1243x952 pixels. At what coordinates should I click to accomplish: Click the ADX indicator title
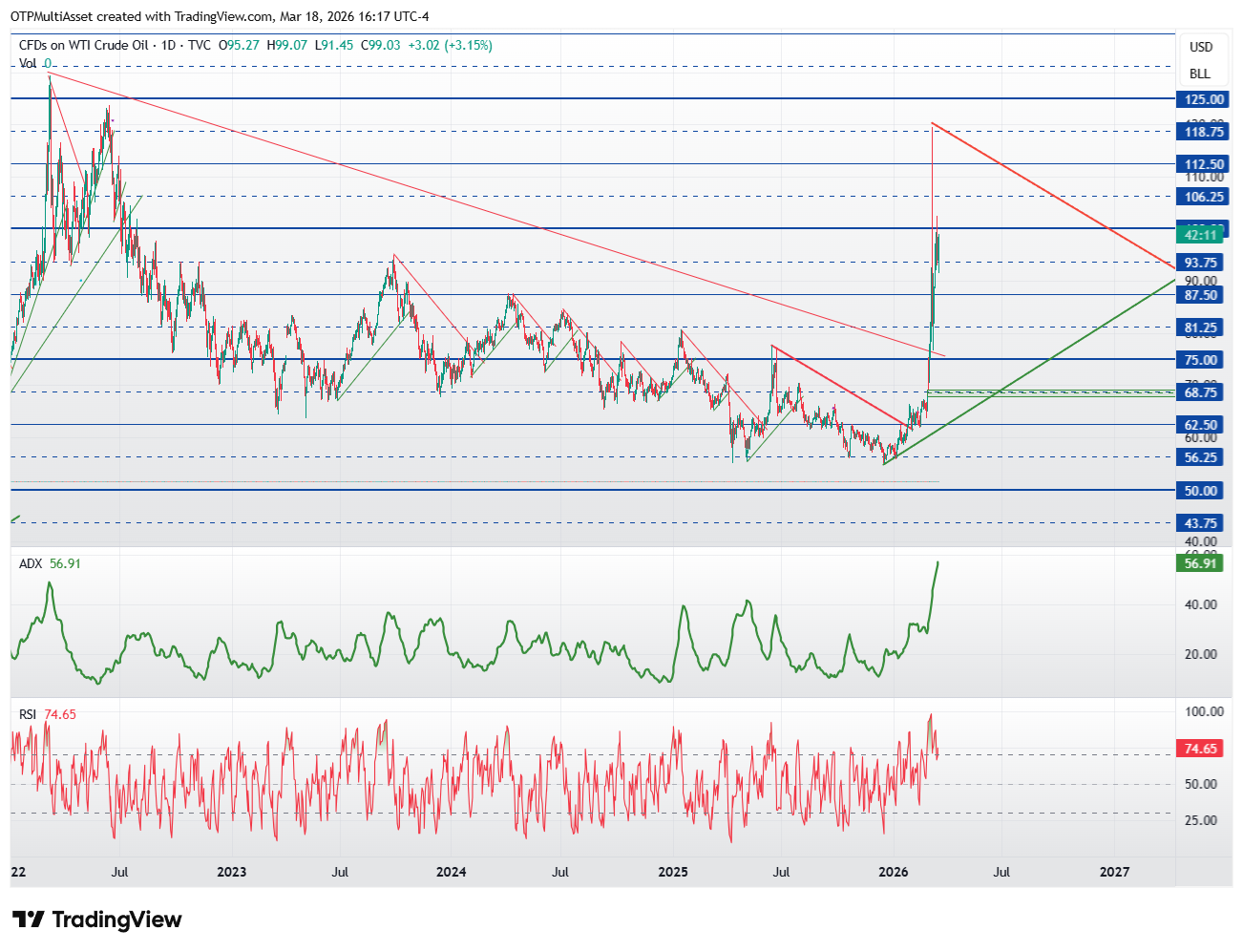pos(31,563)
